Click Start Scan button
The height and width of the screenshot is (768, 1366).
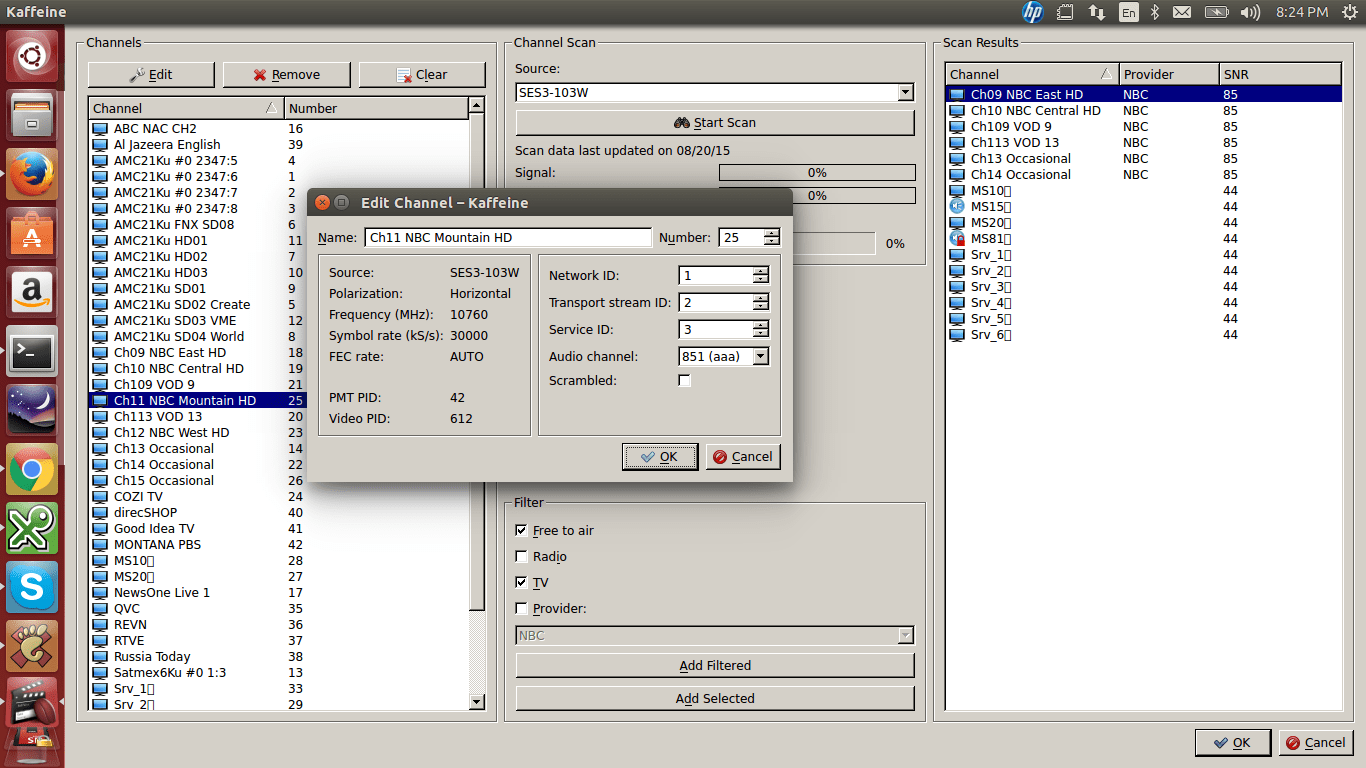[715, 123]
